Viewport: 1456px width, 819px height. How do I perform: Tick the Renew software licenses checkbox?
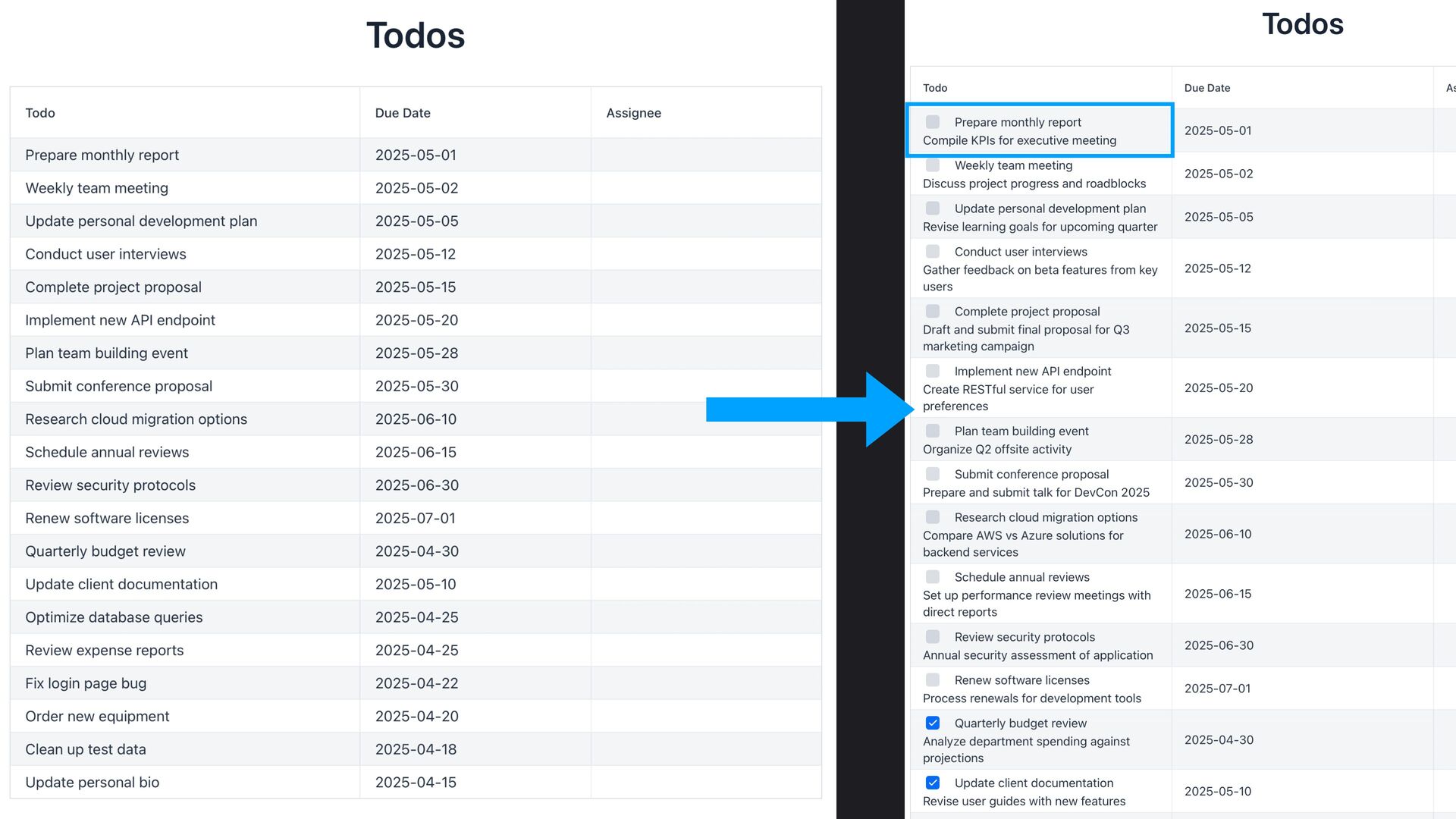click(x=933, y=680)
